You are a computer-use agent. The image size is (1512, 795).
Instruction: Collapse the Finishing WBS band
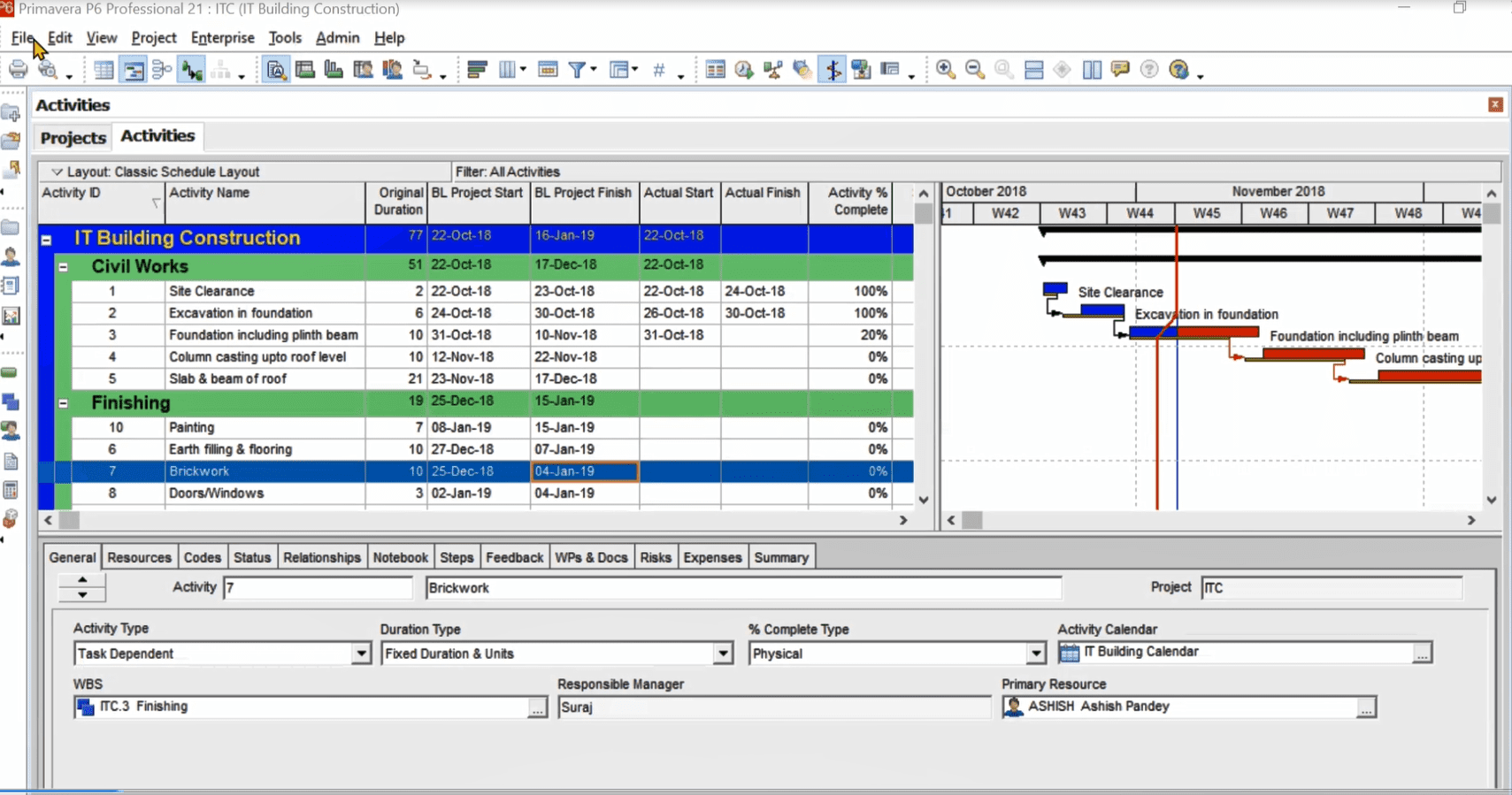click(x=64, y=403)
